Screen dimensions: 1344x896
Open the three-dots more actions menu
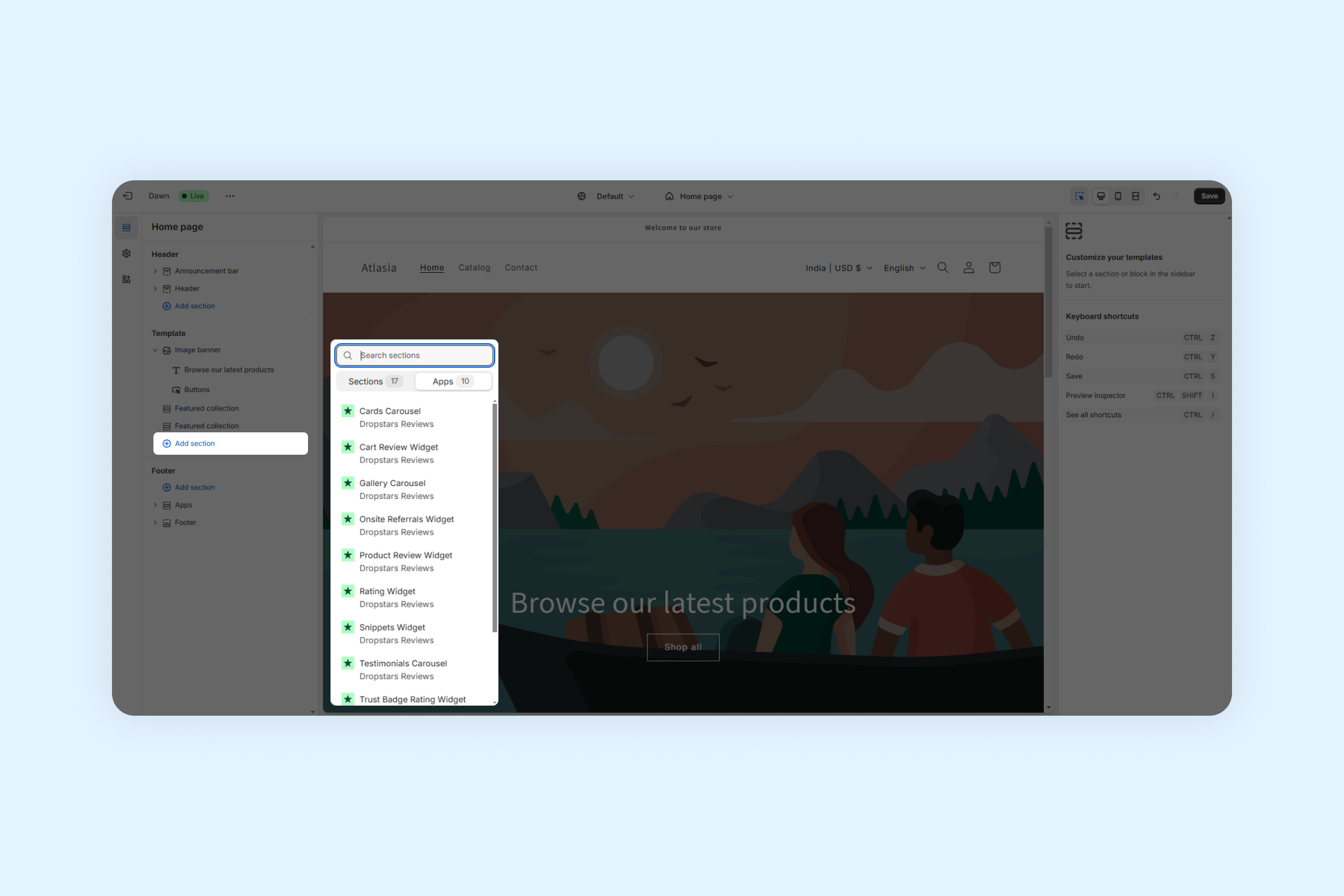[x=230, y=196]
